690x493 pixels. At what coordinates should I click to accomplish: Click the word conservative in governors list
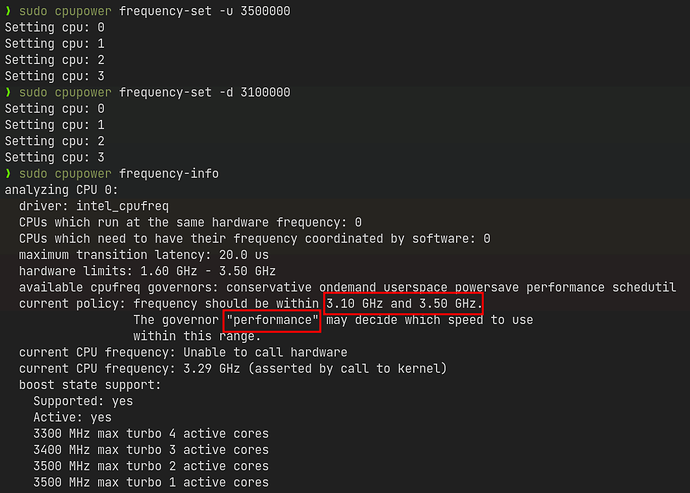(x=269, y=287)
